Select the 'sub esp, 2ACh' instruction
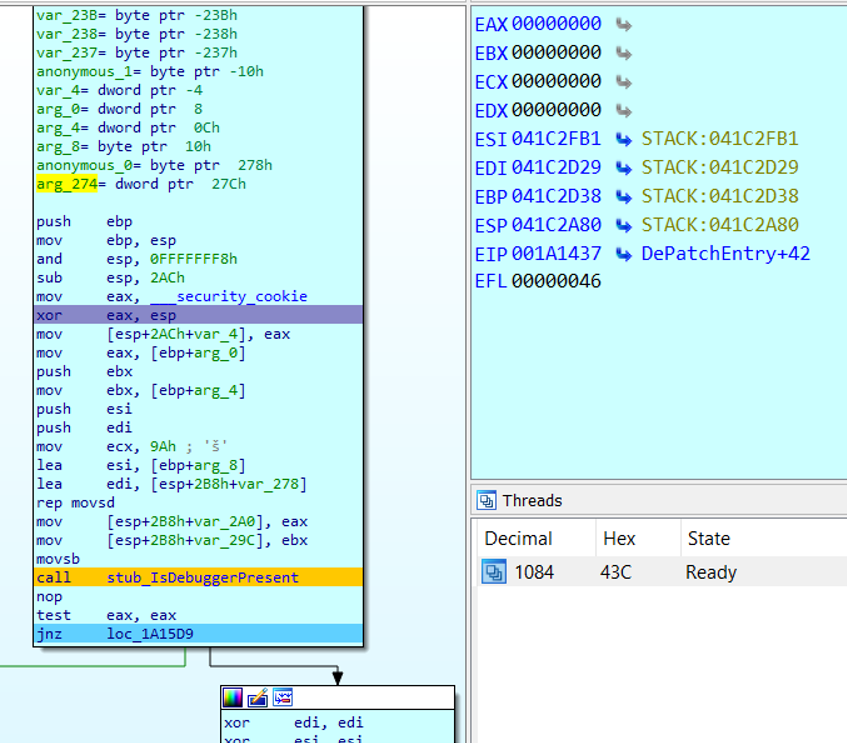Screen dimensions: 847x743 pos(111,278)
